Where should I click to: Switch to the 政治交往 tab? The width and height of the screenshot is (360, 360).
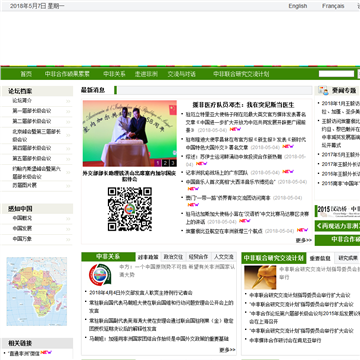[x=173, y=257]
